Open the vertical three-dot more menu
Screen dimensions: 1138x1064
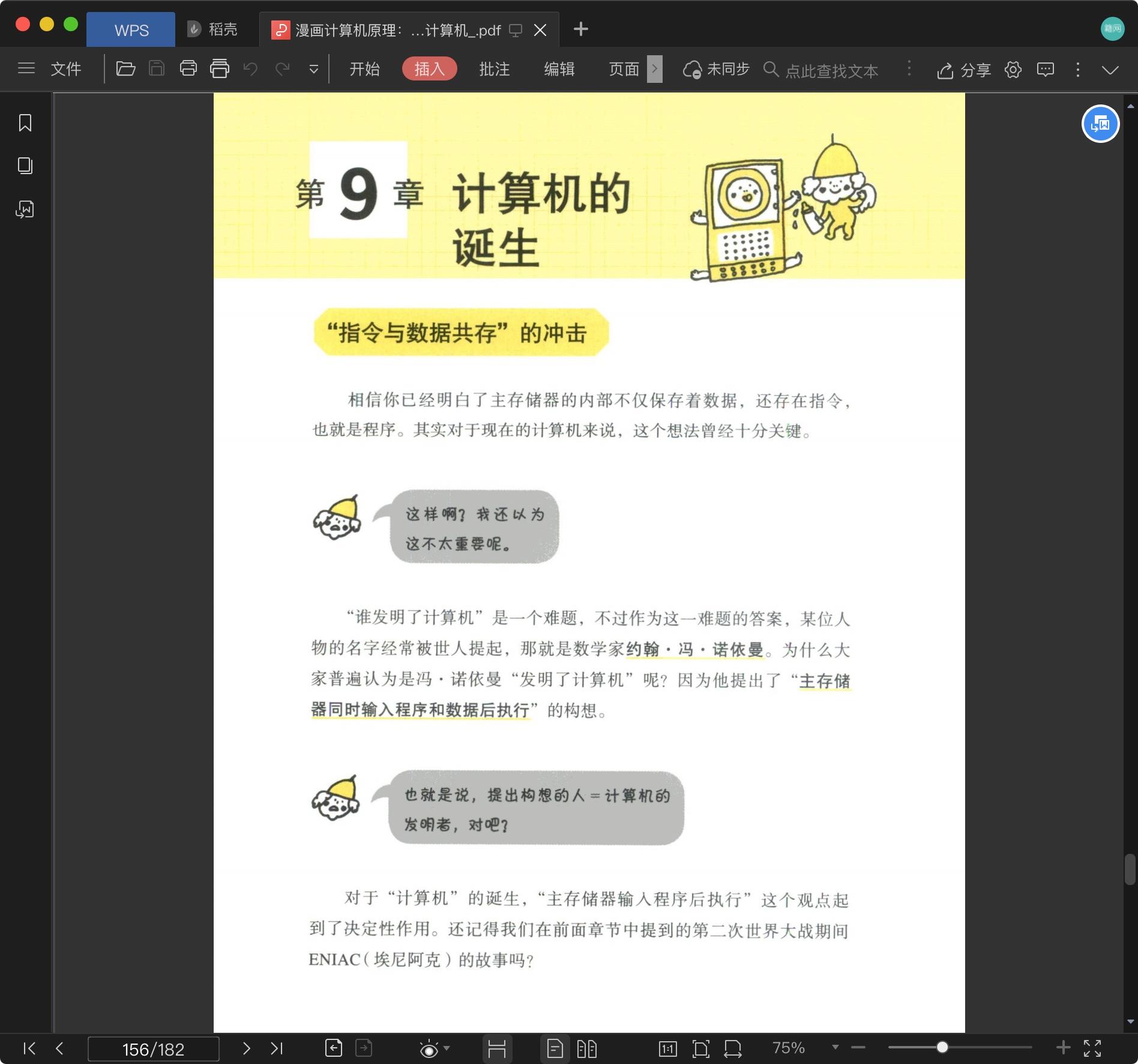point(1078,70)
